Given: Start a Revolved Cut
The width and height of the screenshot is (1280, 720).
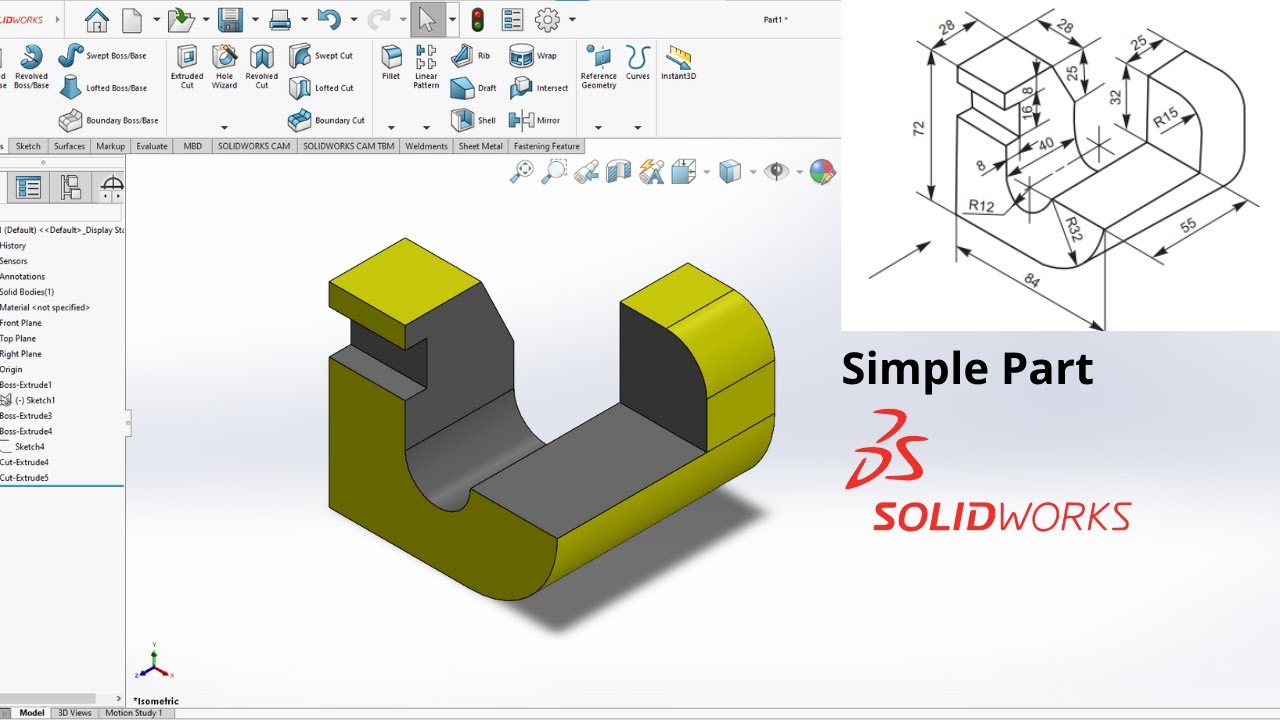Looking at the screenshot, I should pyautogui.click(x=262, y=67).
